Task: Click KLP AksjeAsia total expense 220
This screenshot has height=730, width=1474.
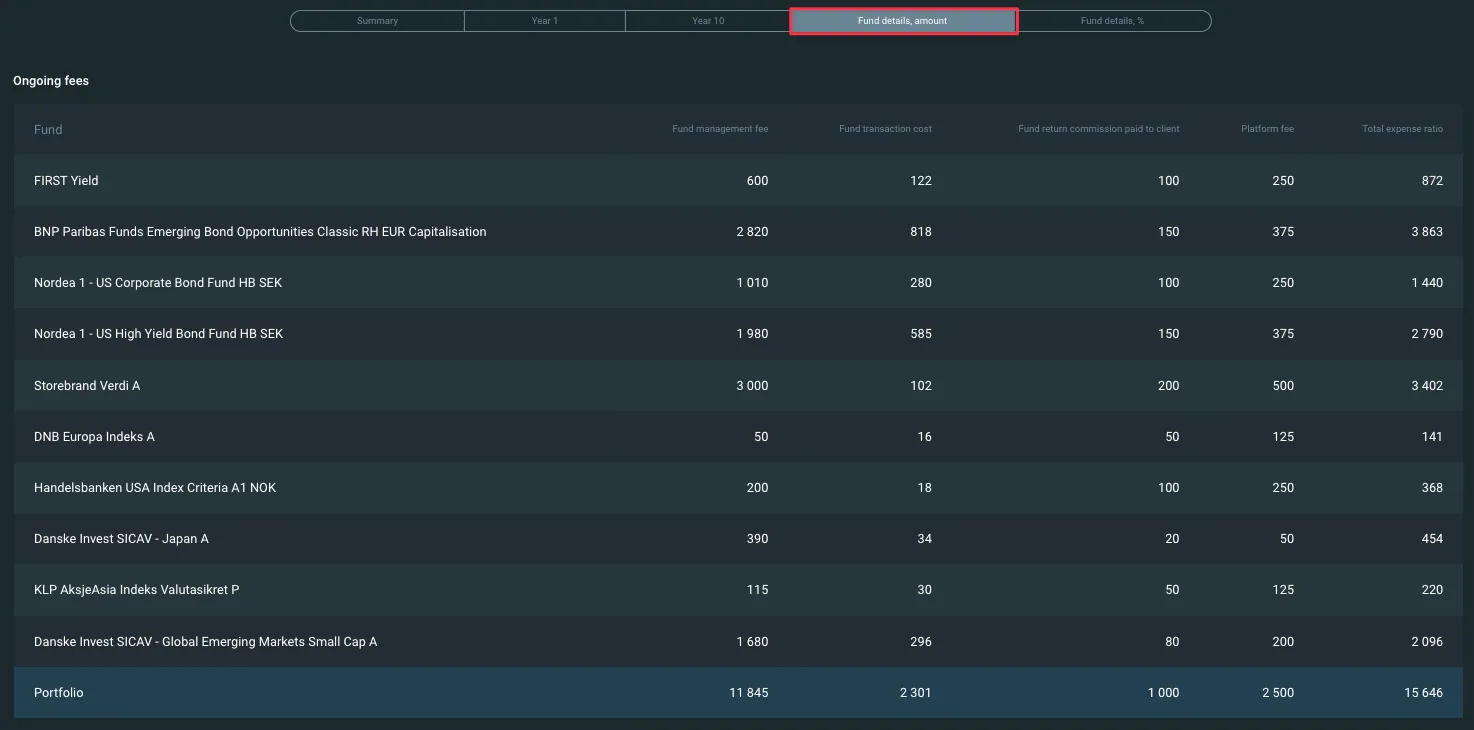Action: (x=1432, y=590)
